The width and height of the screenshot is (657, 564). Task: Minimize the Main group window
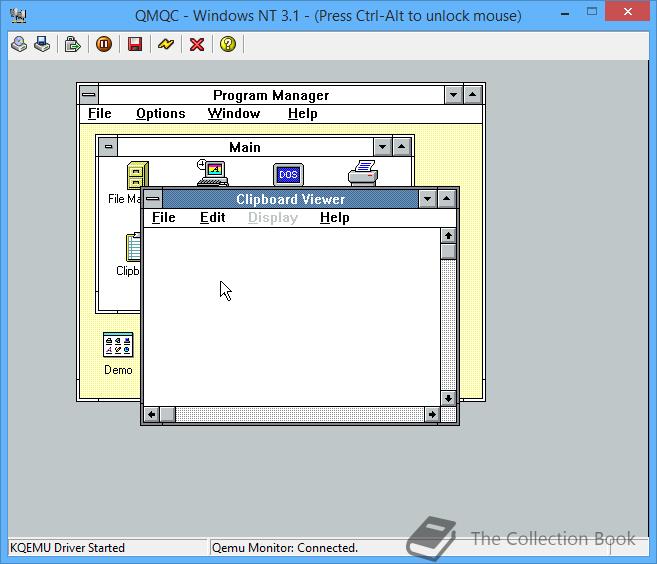coord(383,147)
